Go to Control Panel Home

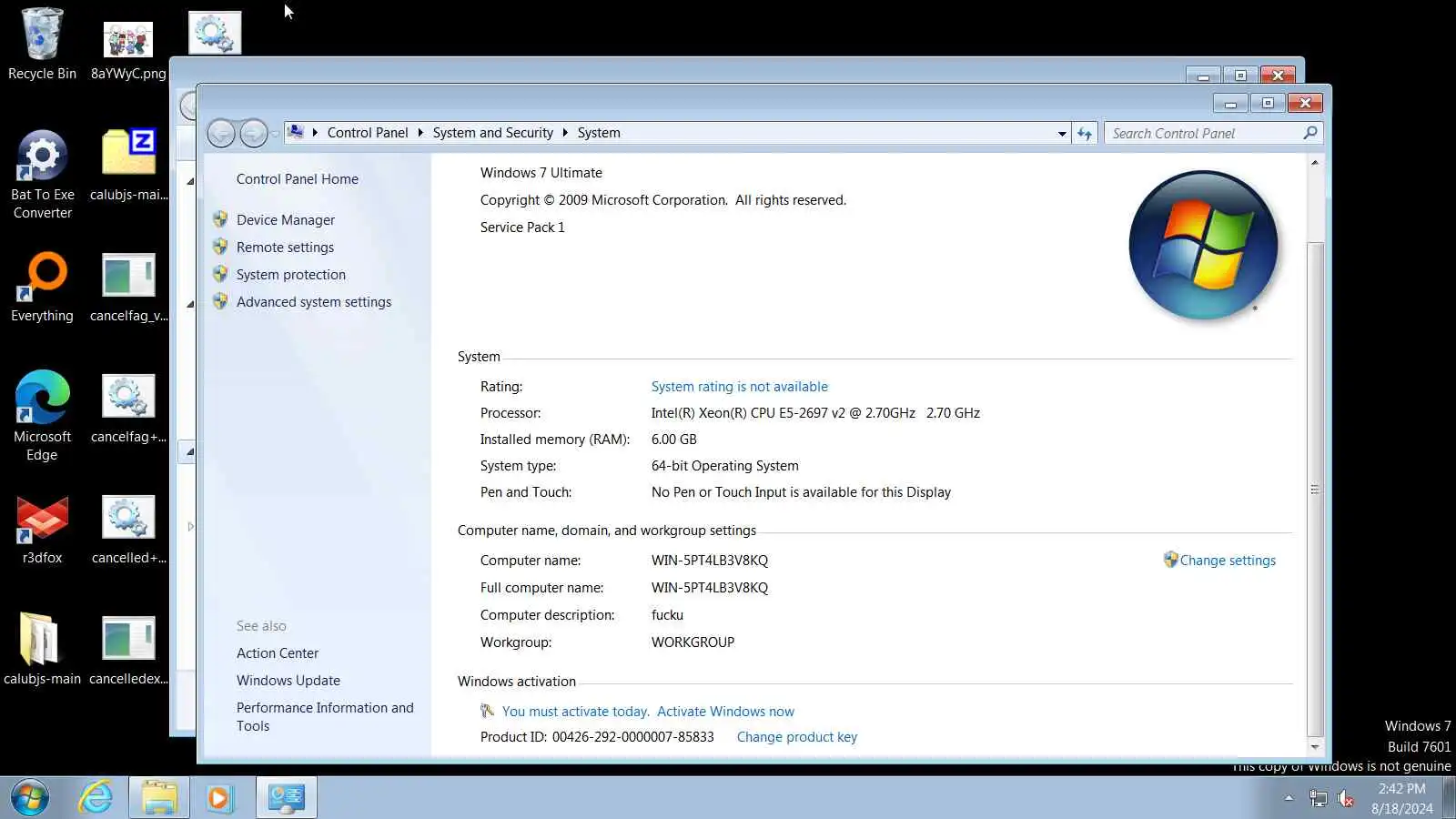[297, 179]
